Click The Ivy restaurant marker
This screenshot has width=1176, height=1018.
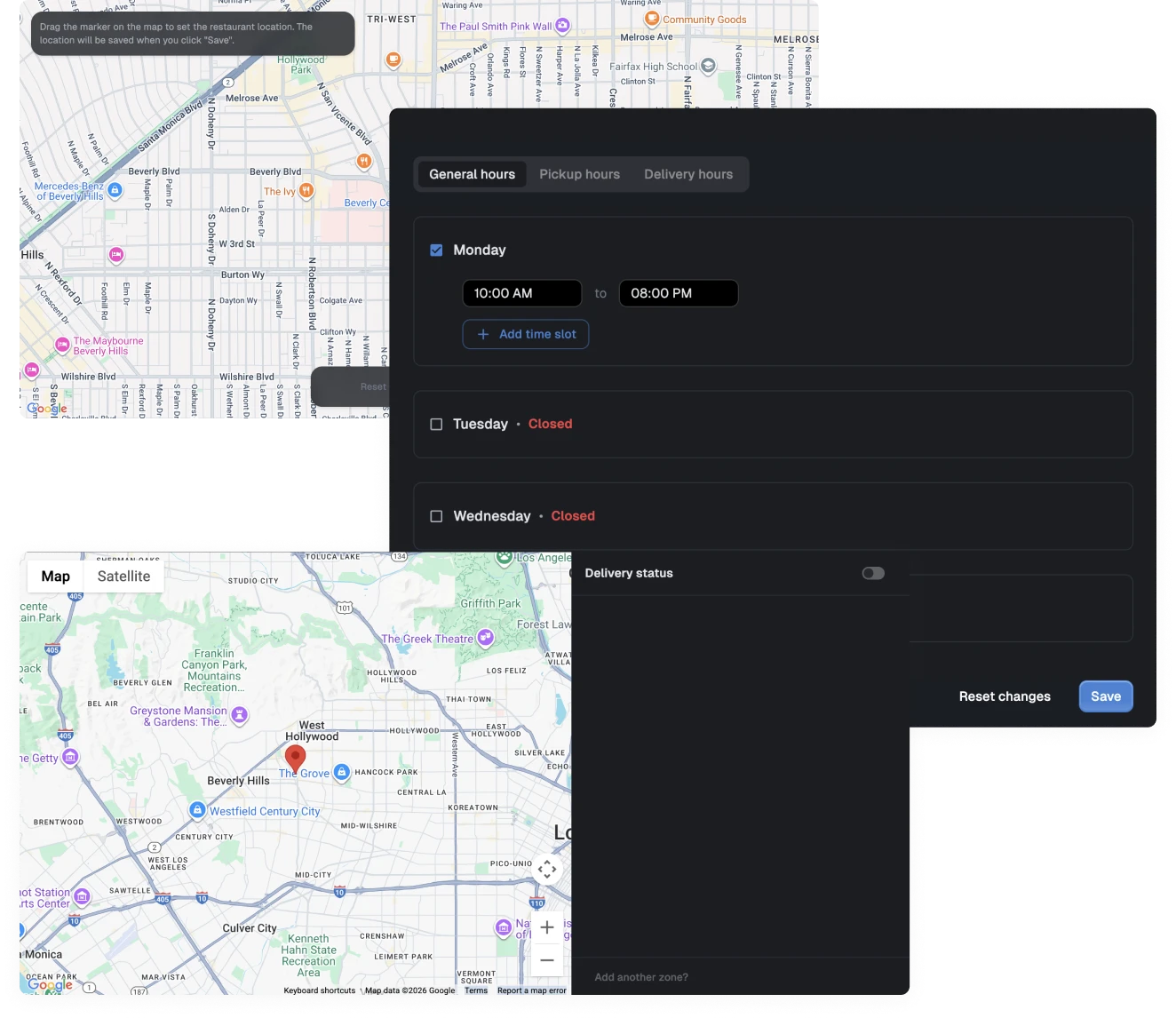[306, 188]
